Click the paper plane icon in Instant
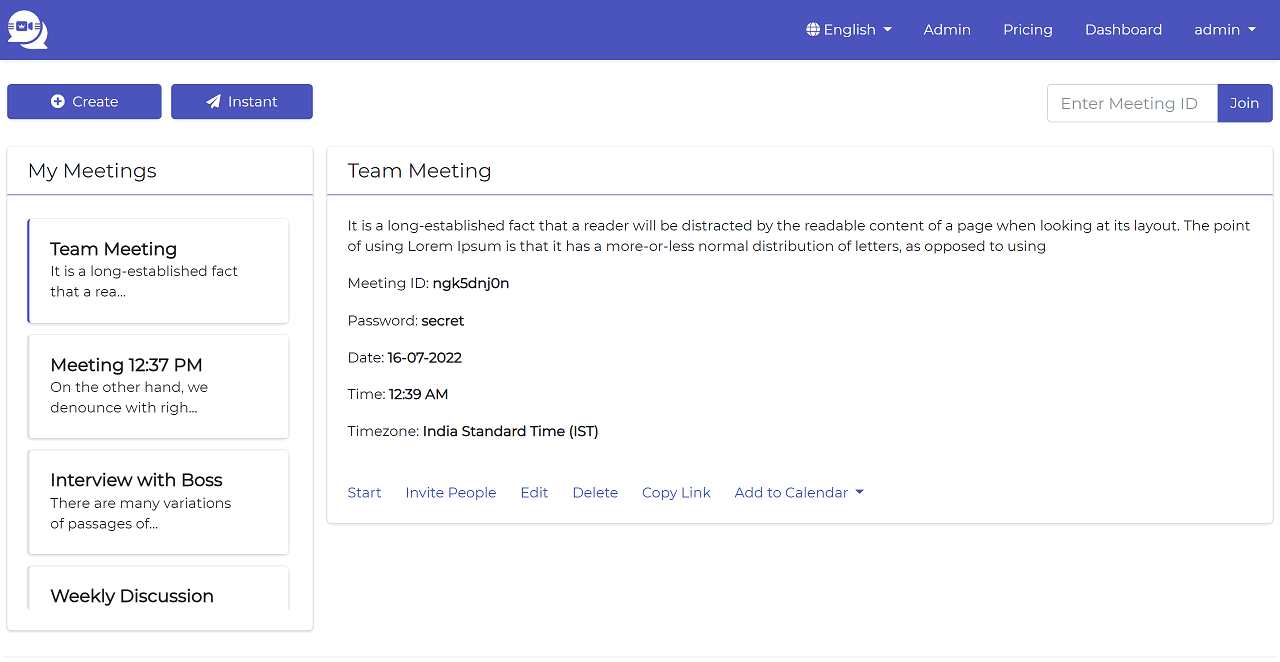This screenshot has height=662, width=1280. click(x=213, y=102)
